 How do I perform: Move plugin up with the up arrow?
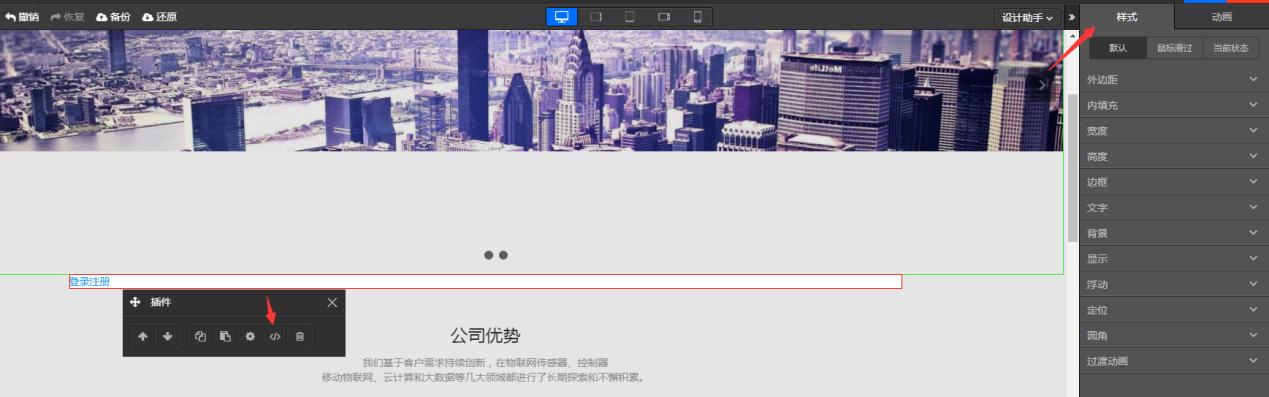[x=143, y=337]
